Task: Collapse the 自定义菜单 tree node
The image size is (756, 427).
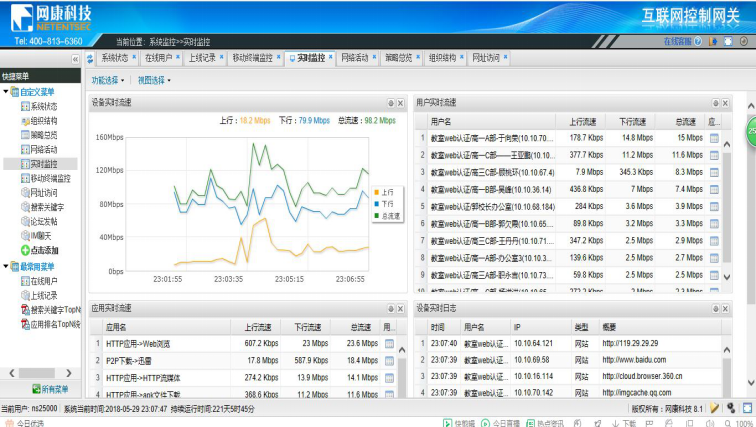Action: point(5,92)
